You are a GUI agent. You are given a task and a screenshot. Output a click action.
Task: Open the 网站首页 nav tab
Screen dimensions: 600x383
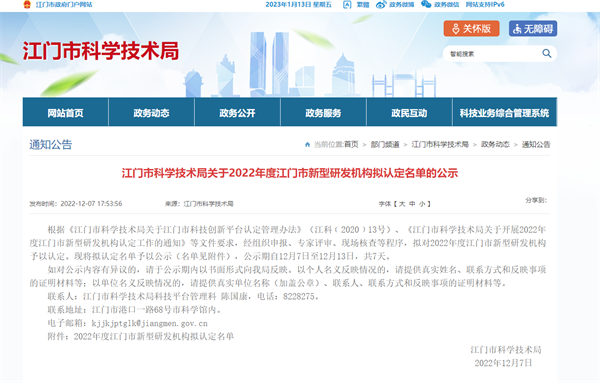pos(65,112)
